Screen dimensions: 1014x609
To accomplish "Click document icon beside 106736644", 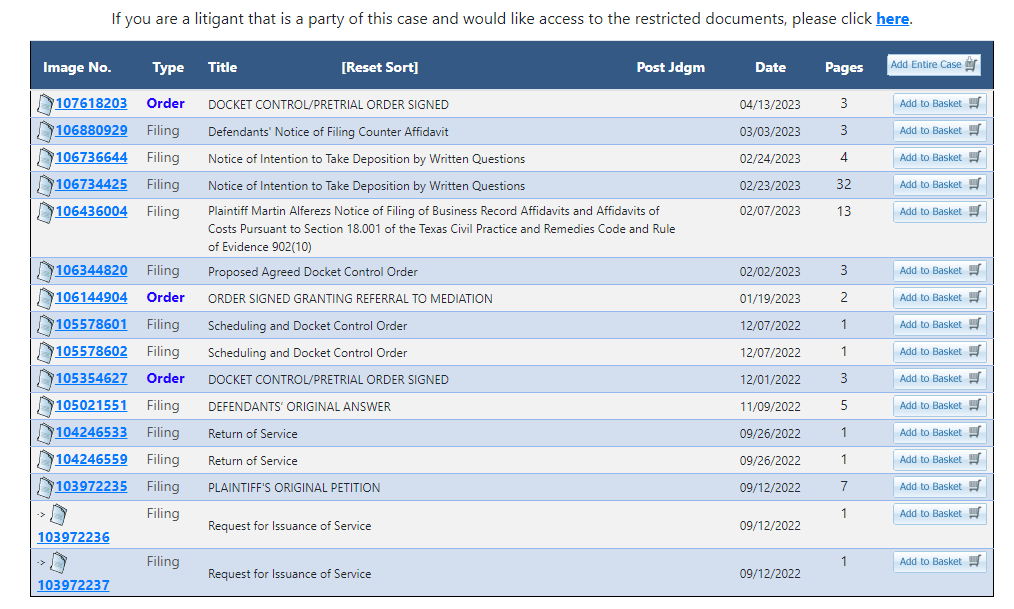I will point(45,158).
